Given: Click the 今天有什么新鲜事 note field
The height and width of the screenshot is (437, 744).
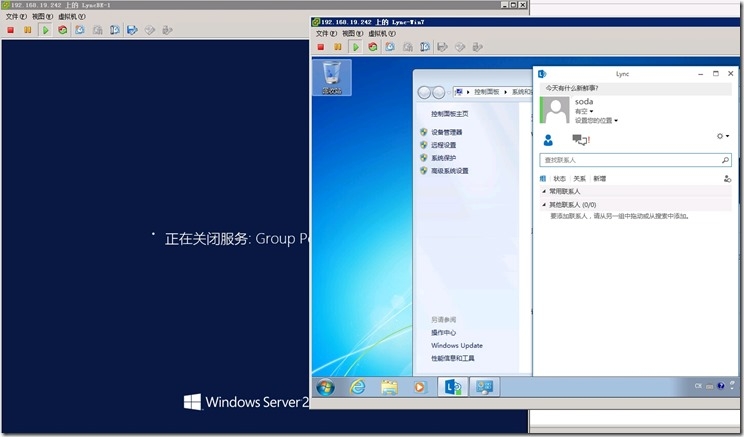Looking at the screenshot, I should [x=635, y=88].
